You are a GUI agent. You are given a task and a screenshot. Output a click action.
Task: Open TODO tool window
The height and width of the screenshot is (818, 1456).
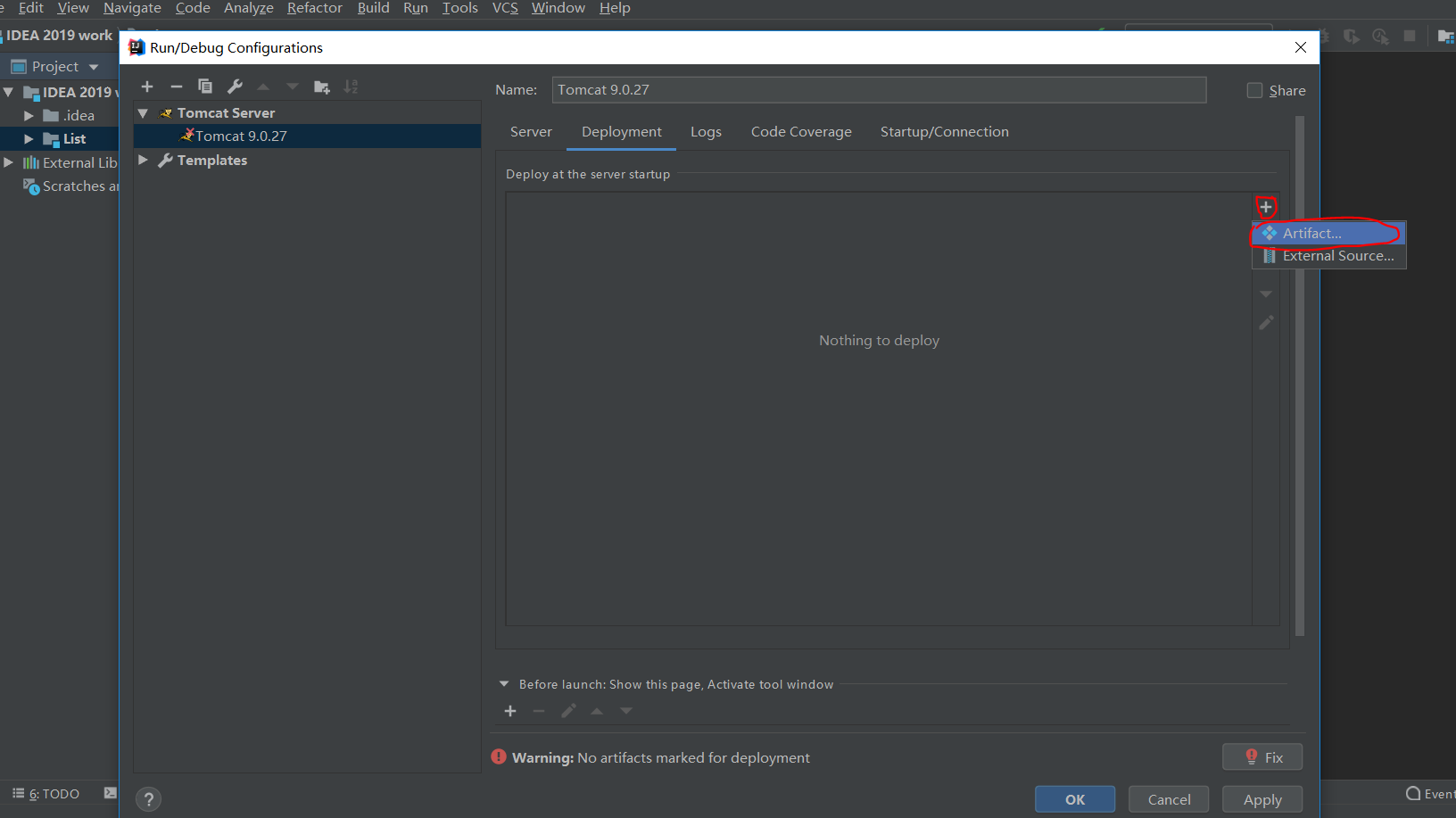point(45,794)
